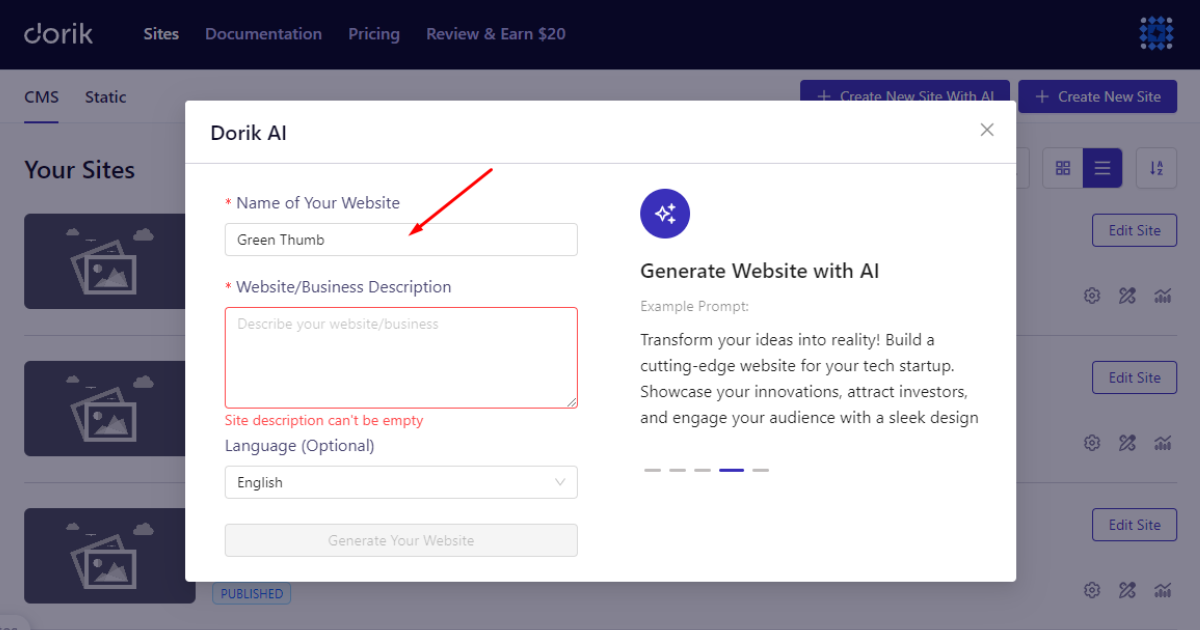Image resolution: width=1200 pixels, height=630 pixels.
Task: Open settings gear of third site row
Action: pos(1092,589)
